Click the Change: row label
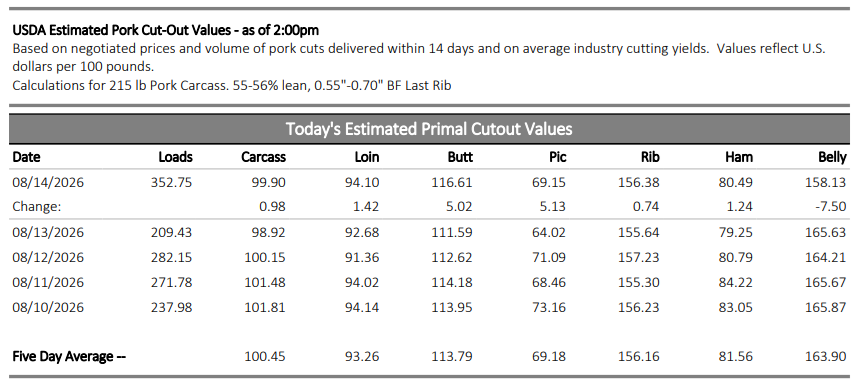This screenshot has height=382, width=858. pyautogui.click(x=34, y=207)
